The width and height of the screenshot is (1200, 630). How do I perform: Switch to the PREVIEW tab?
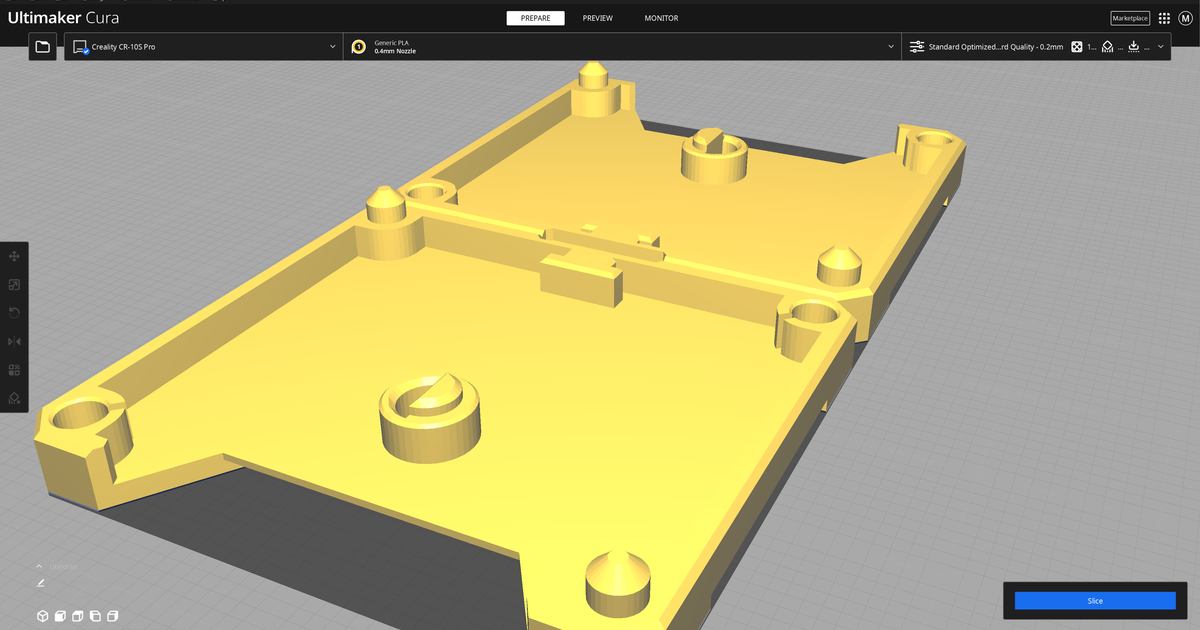click(598, 17)
